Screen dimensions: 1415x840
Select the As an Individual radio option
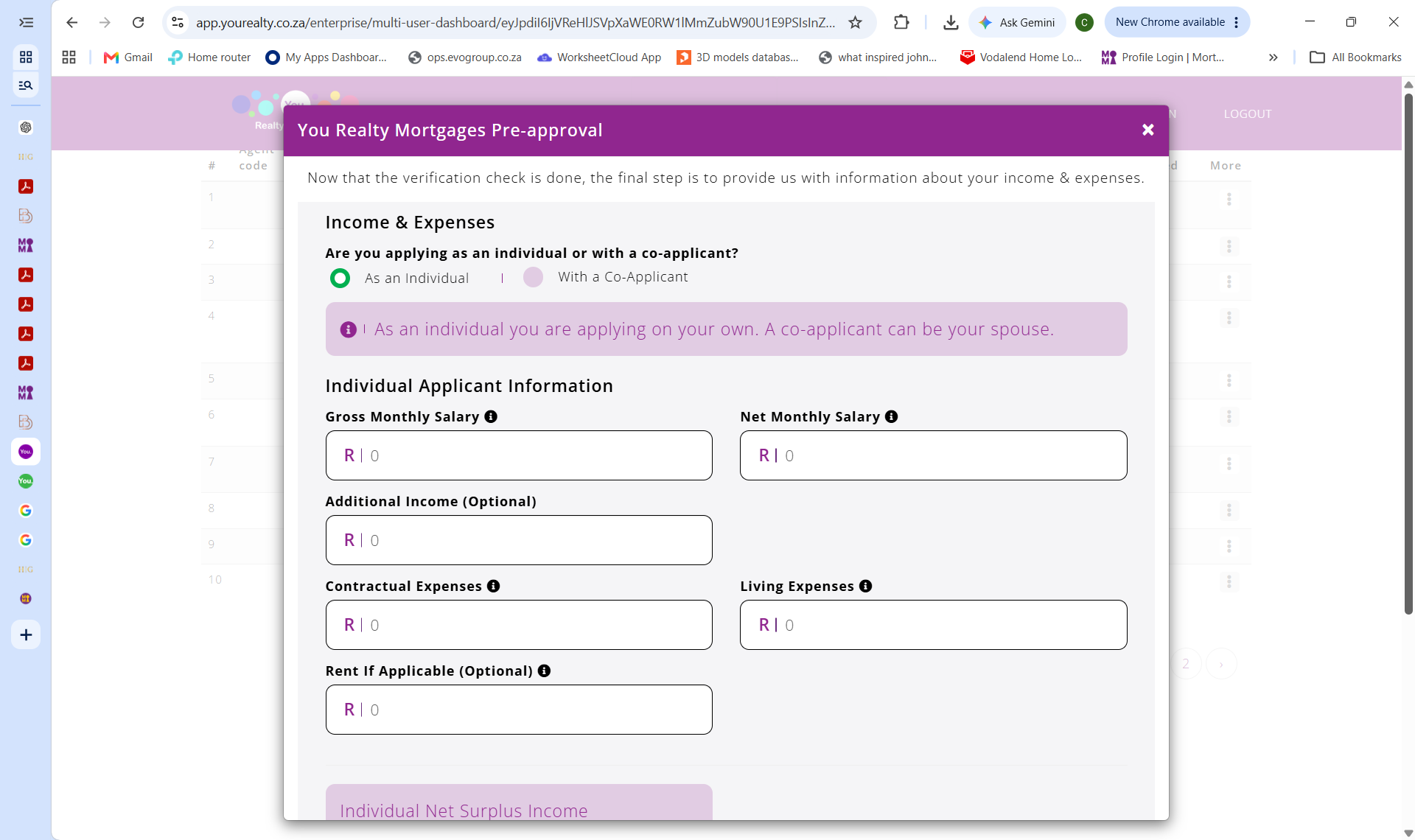[x=340, y=279]
